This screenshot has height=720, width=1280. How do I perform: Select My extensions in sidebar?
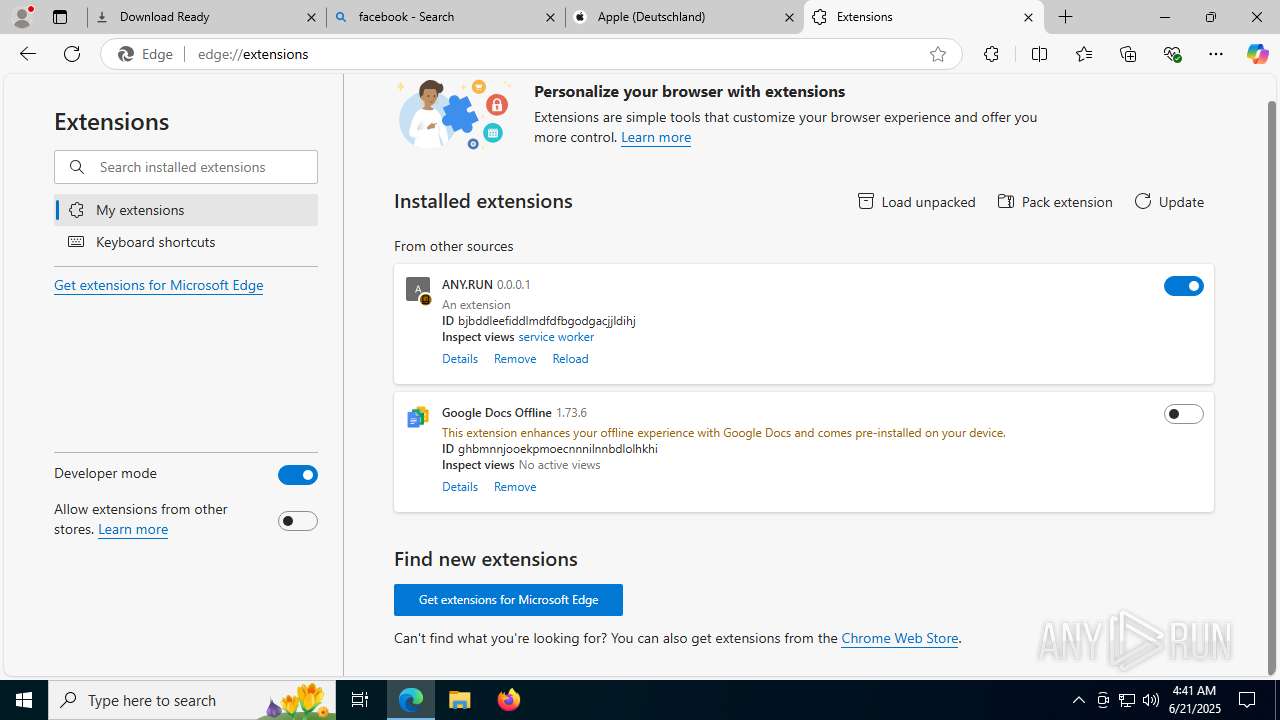[186, 210]
